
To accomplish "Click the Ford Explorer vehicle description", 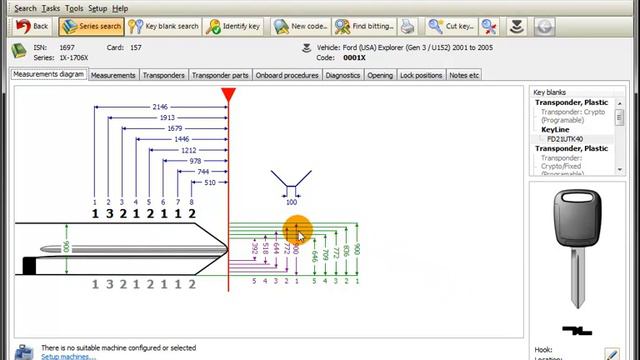I will point(418,48).
